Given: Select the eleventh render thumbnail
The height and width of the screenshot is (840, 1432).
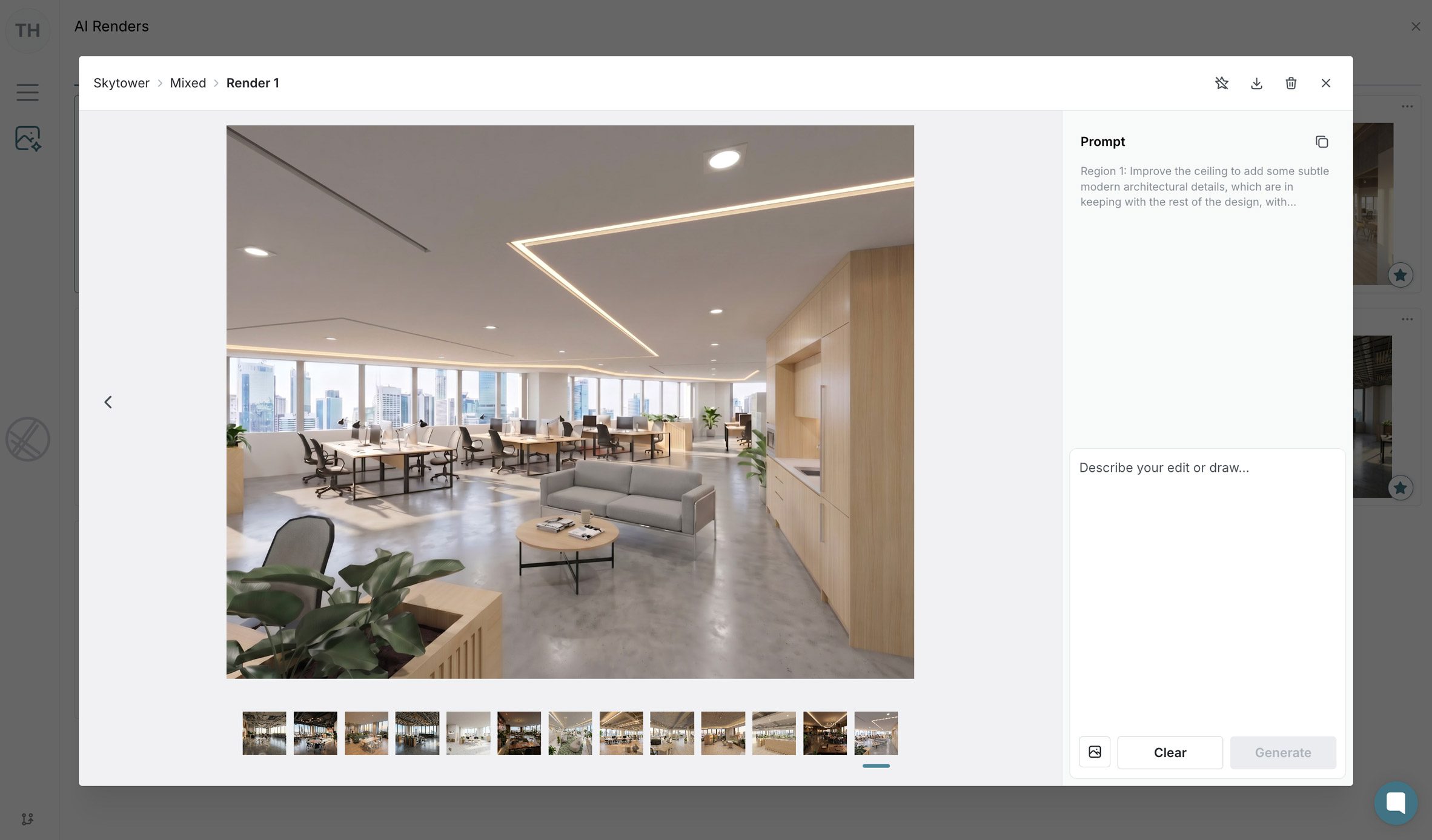Looking at the screenshot, I should (x=774, y=733).
